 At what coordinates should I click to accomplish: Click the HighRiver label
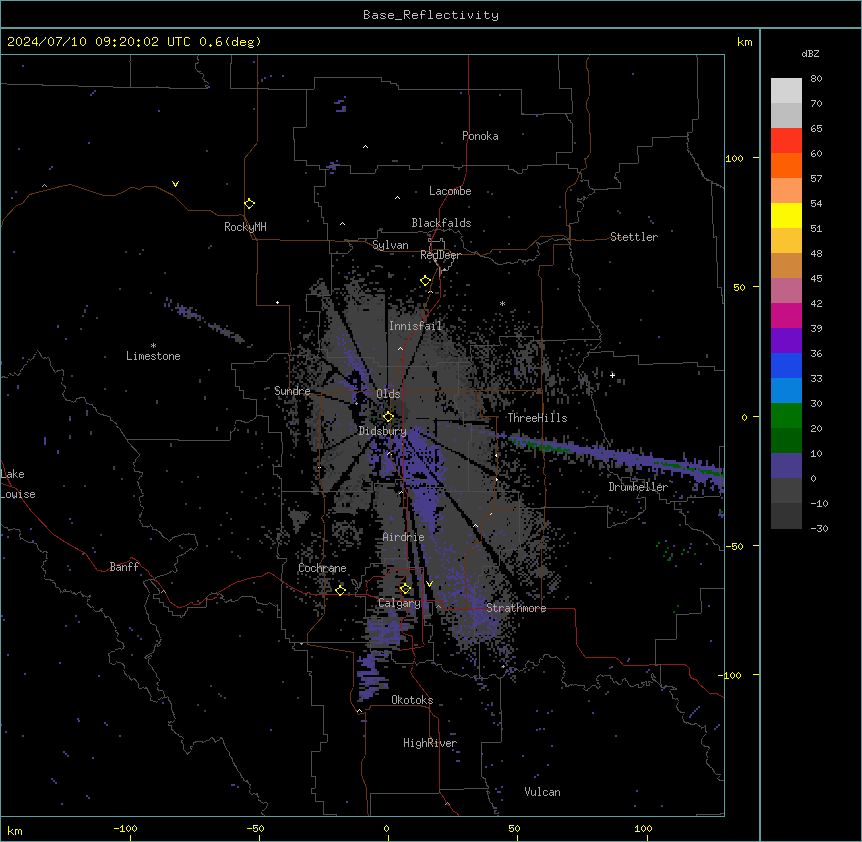430,743
